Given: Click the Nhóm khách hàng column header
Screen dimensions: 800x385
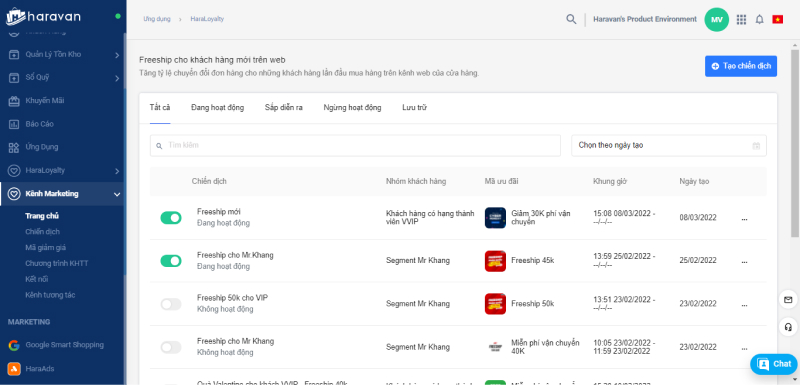Looking at the screenshot, I should pyautogui.click(x=416, y=182).
